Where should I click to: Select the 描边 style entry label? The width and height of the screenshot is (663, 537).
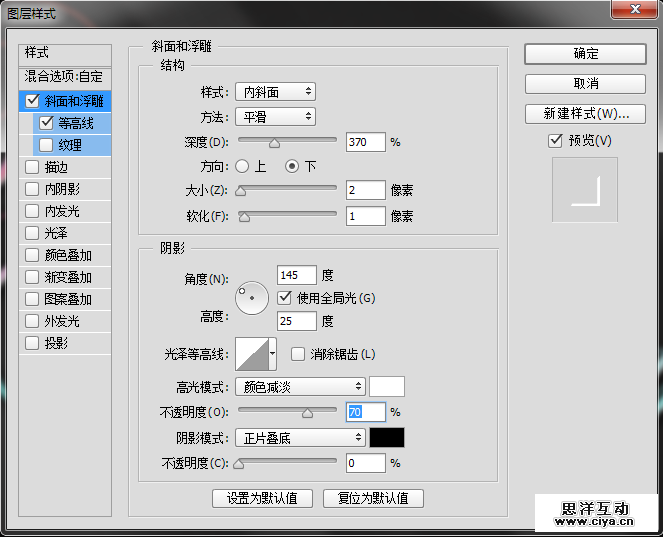[x=56, y=167]
